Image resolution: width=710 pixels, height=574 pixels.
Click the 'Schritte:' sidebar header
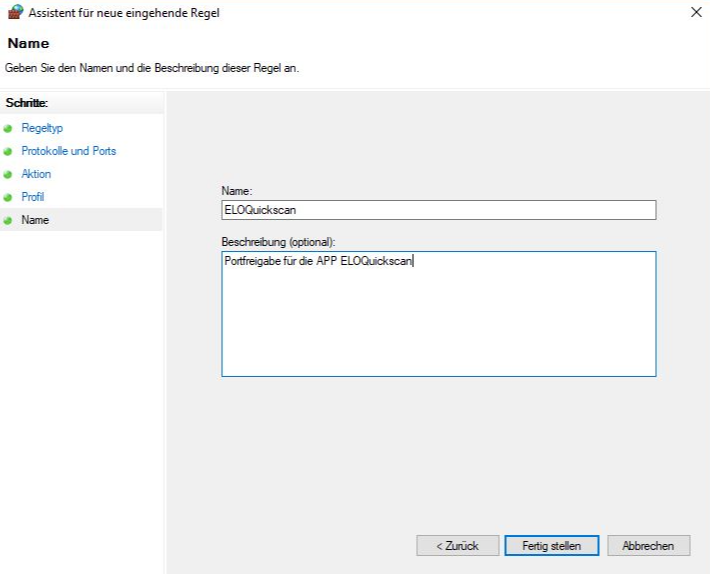tap(27, 103)
